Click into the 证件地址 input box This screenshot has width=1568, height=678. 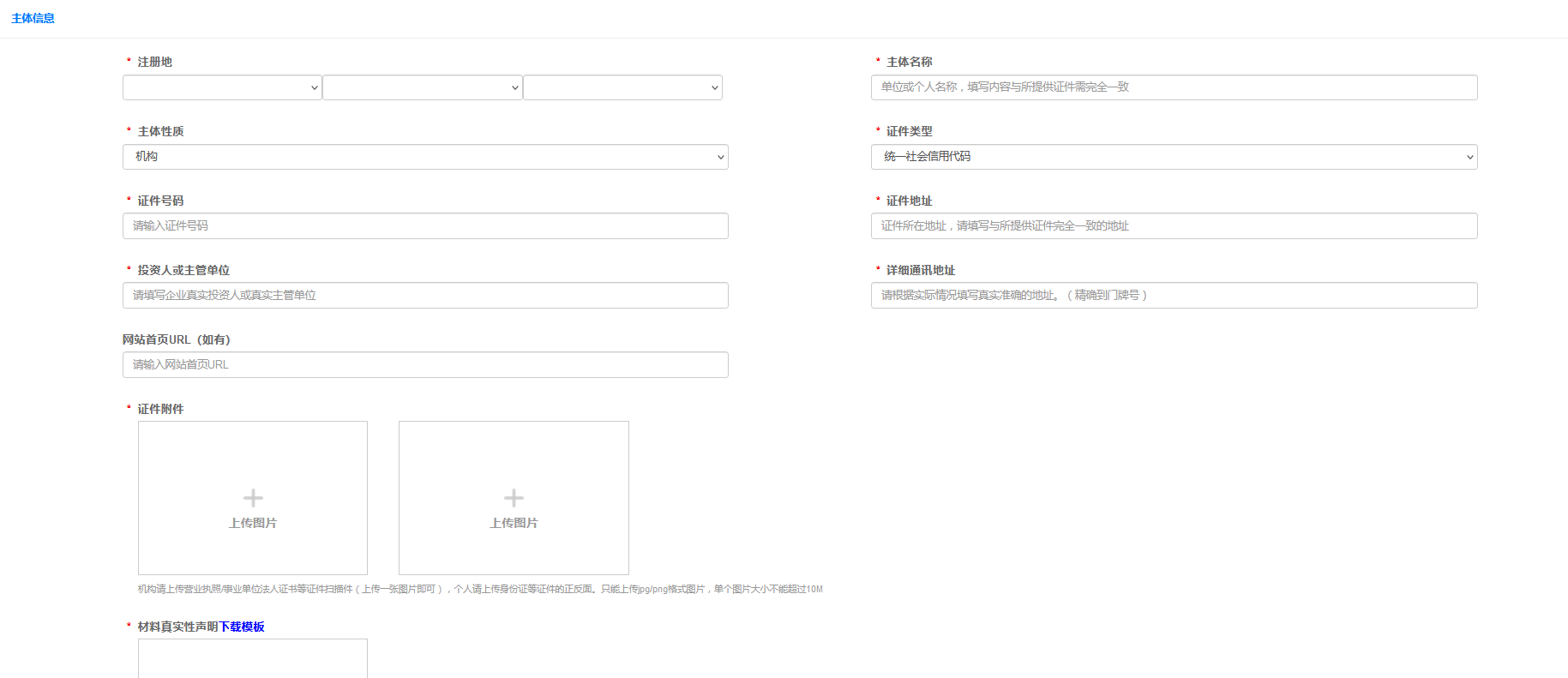tap(1174, 226)
